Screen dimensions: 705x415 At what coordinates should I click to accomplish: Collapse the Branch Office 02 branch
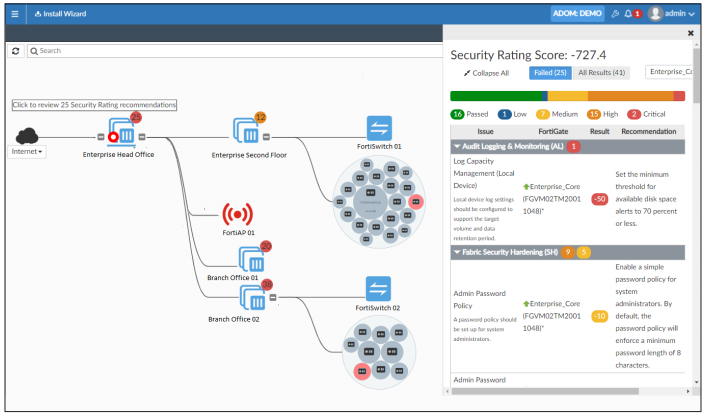[x=273, y=297]
